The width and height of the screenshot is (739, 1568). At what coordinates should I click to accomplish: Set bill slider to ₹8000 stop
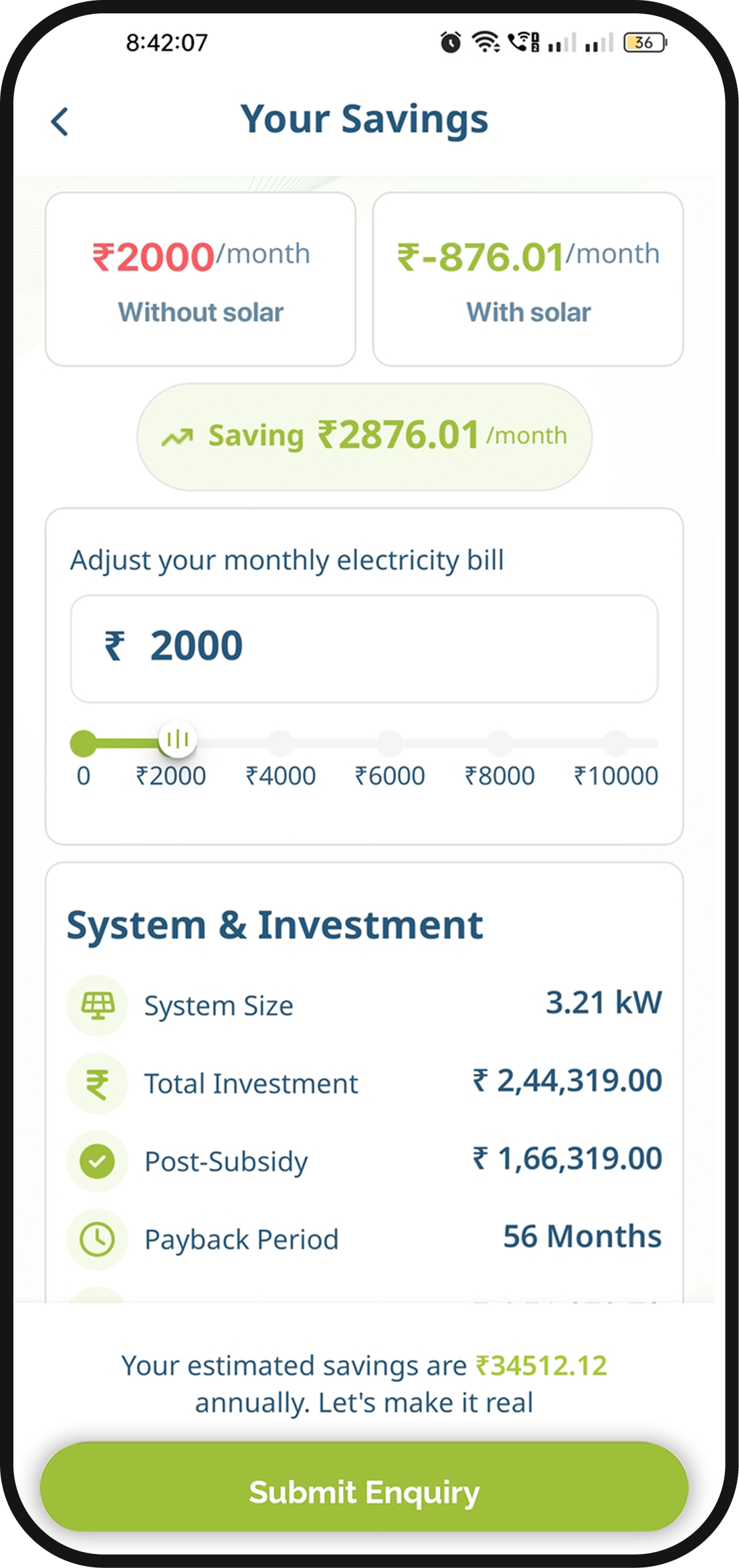click(500, 743)
